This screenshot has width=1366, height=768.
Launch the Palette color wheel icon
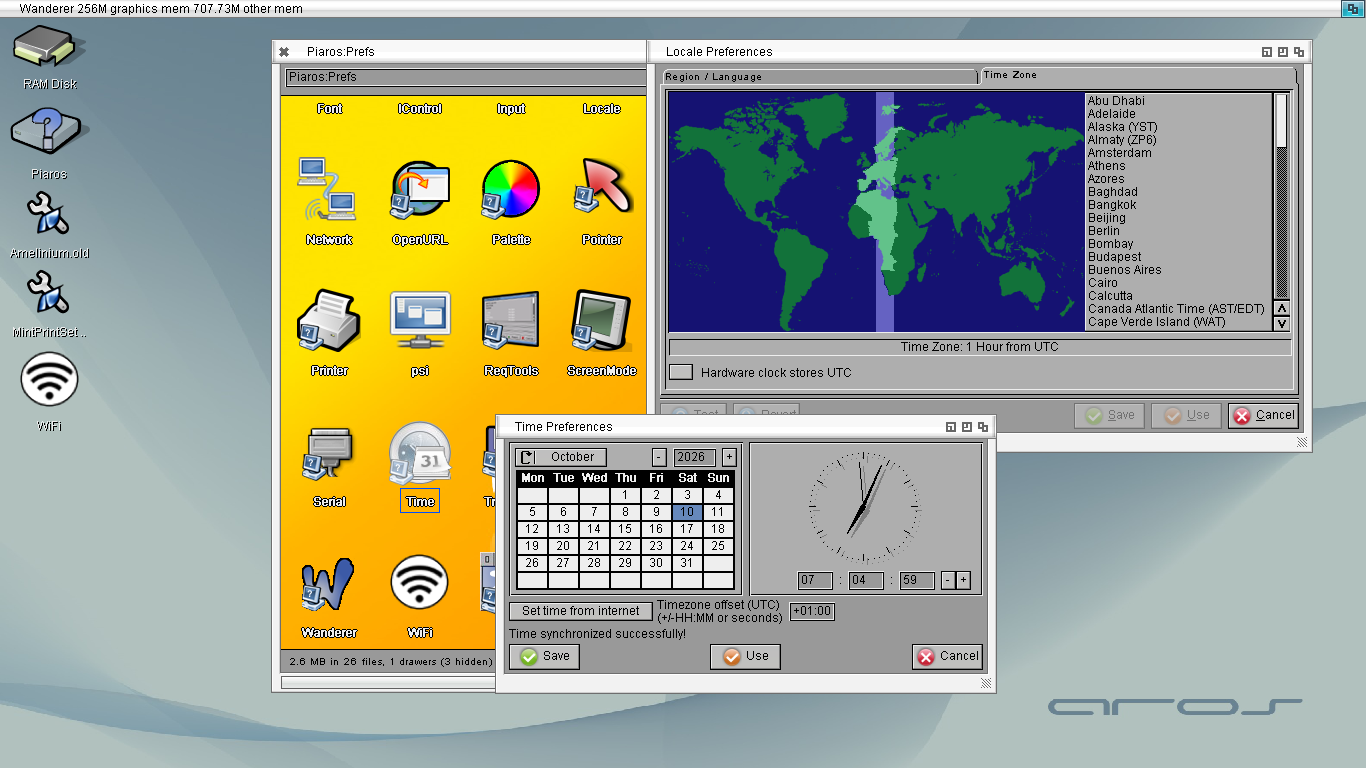(x=511, y=190)
